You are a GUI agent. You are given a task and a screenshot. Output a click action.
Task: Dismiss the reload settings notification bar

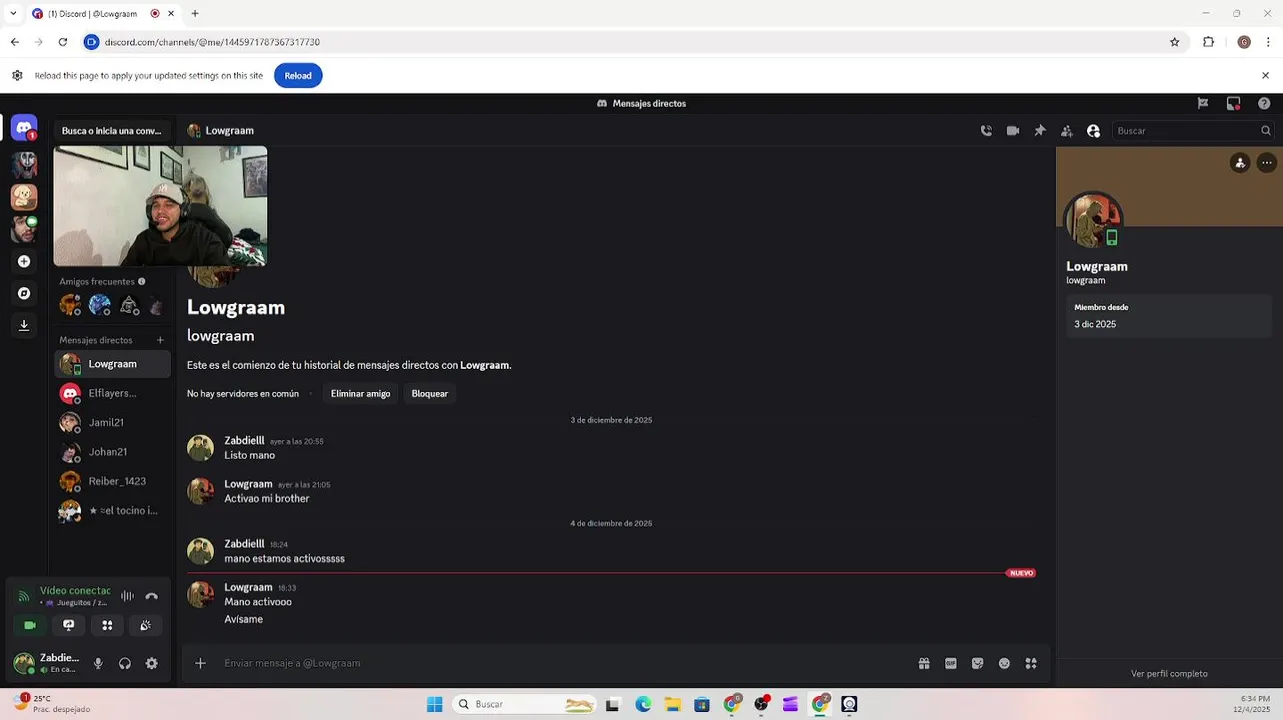coord(1265,76)
